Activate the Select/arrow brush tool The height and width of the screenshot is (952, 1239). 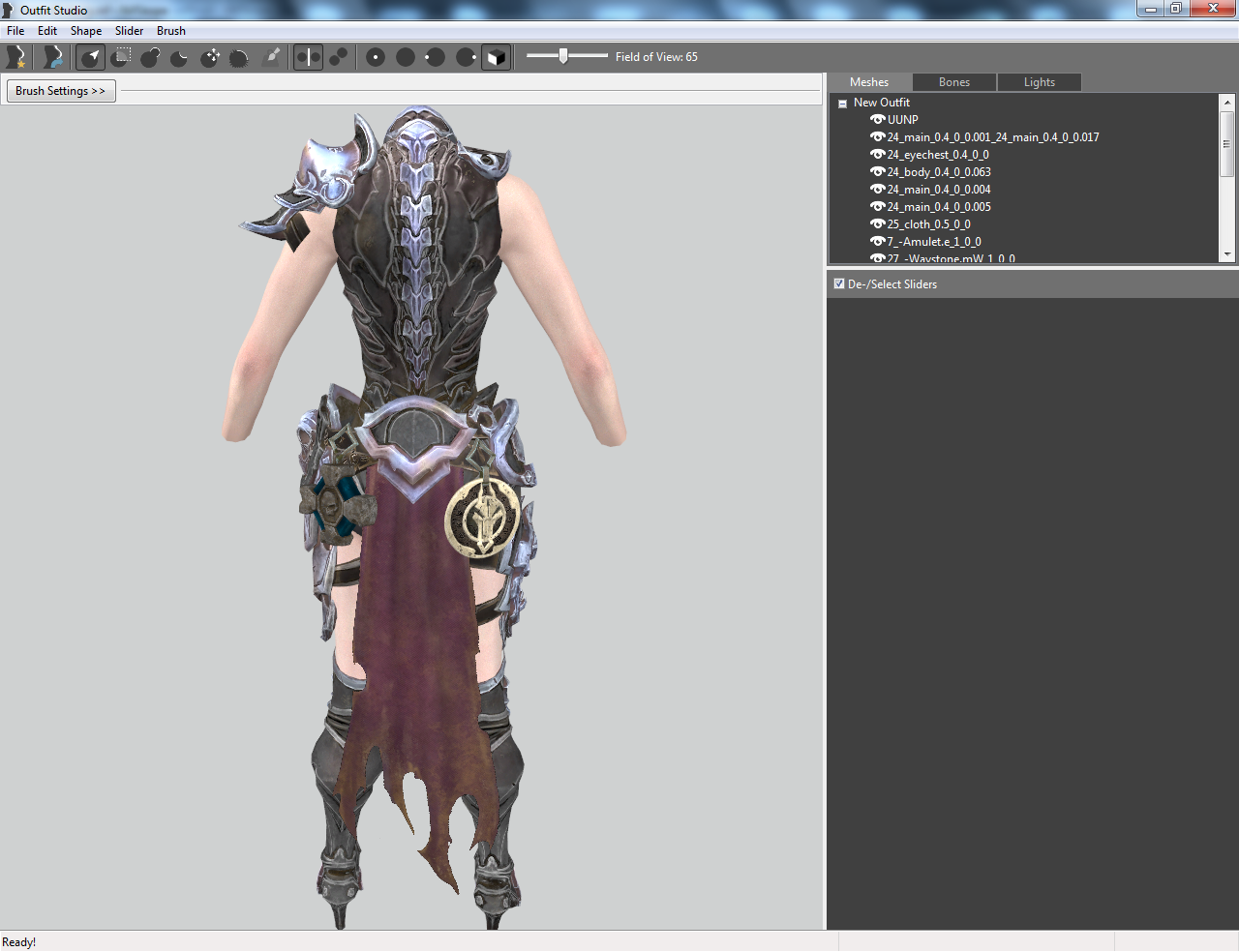click(x=90, y=57)
